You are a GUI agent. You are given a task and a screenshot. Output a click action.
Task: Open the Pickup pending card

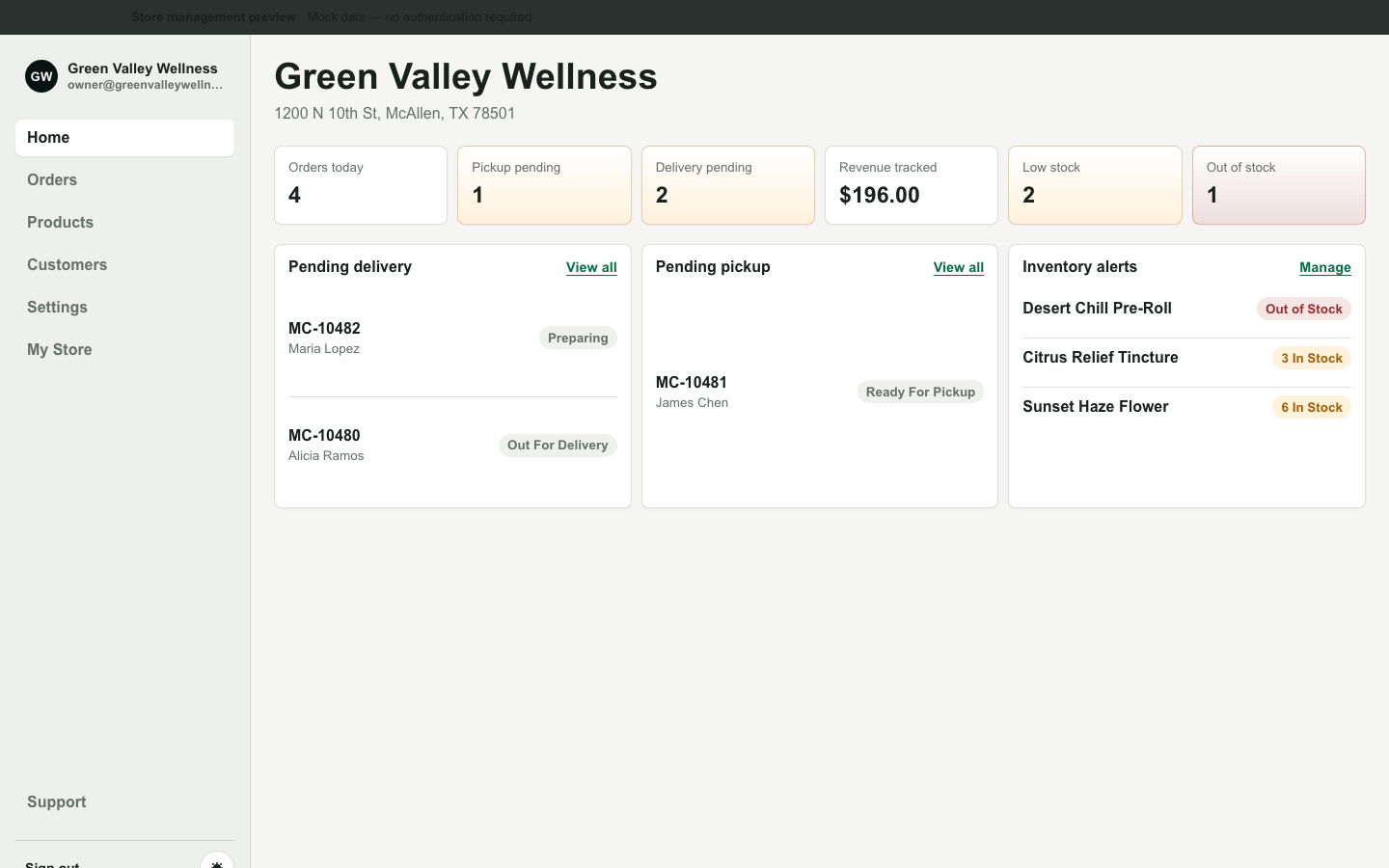544,185
